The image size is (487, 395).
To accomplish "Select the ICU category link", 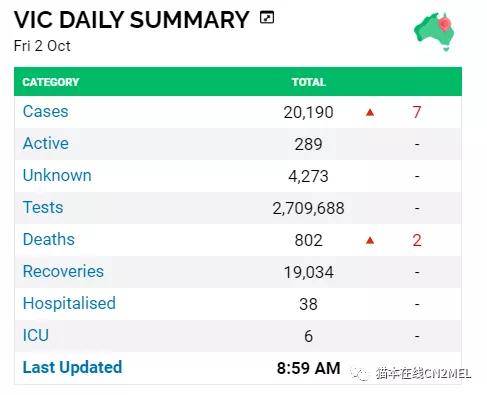I will (x=36, y=335).
